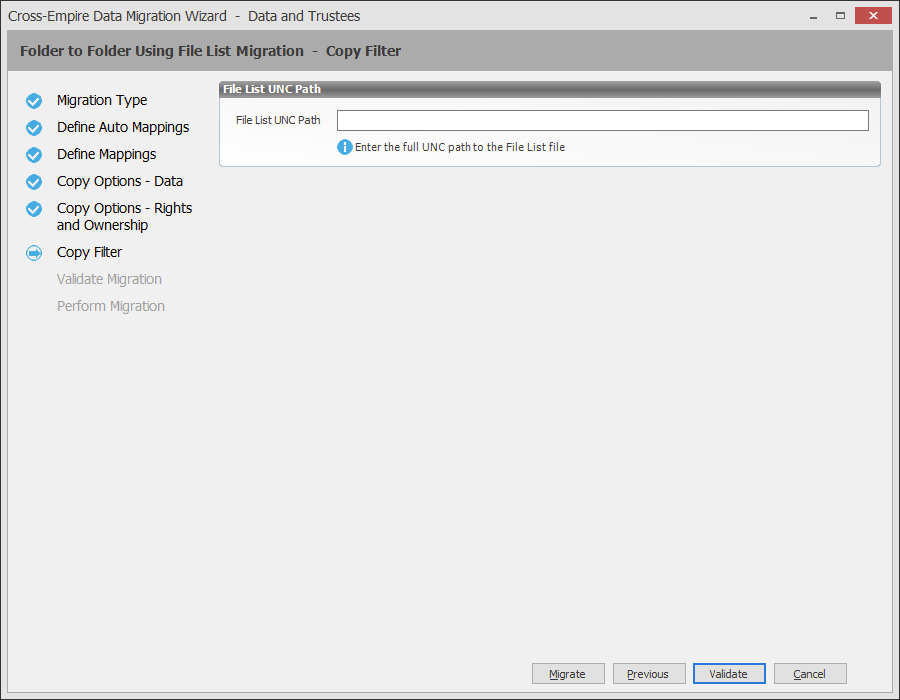Screen dimensions: 900x700
Task: Go back with the Previous button
Action: (x=649, y=674)
